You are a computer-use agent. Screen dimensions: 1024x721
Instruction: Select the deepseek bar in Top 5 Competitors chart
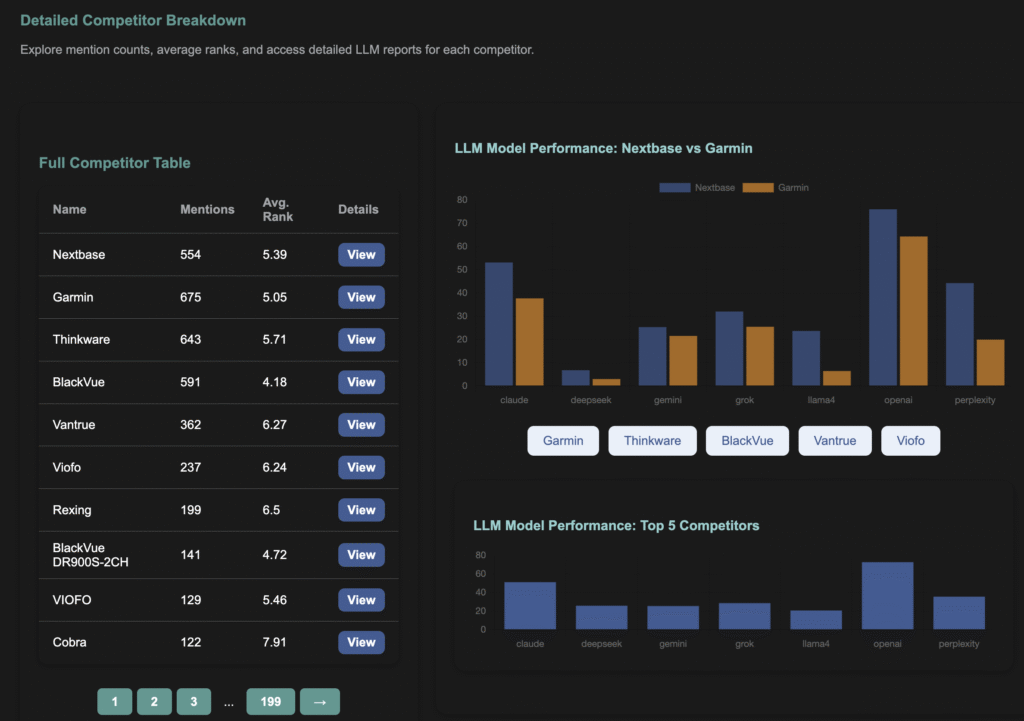tap(601, 617)
